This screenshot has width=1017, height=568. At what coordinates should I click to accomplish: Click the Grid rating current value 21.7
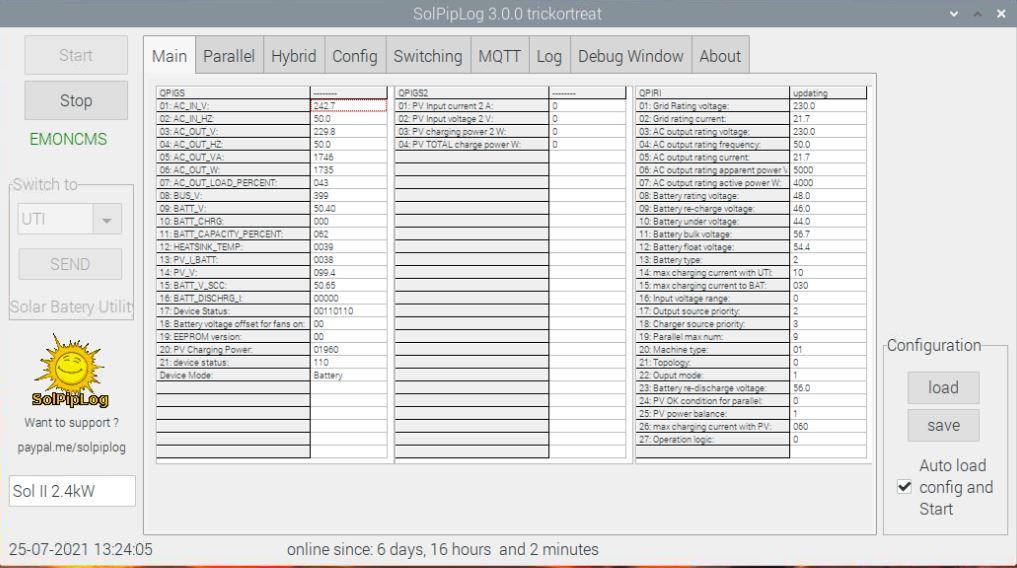tap(828, 119)
